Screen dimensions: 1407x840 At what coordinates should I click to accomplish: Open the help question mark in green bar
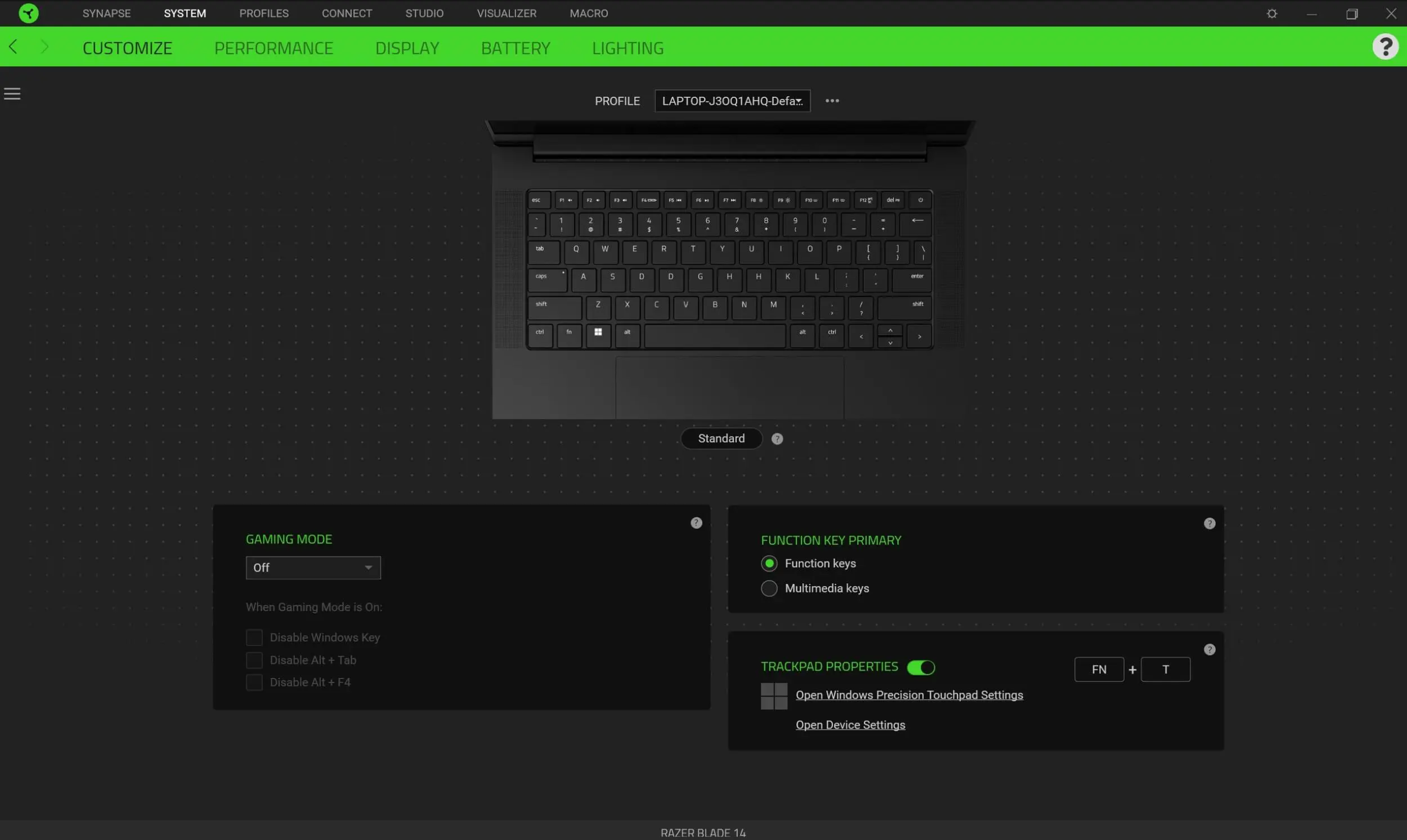click(1385, 46)
